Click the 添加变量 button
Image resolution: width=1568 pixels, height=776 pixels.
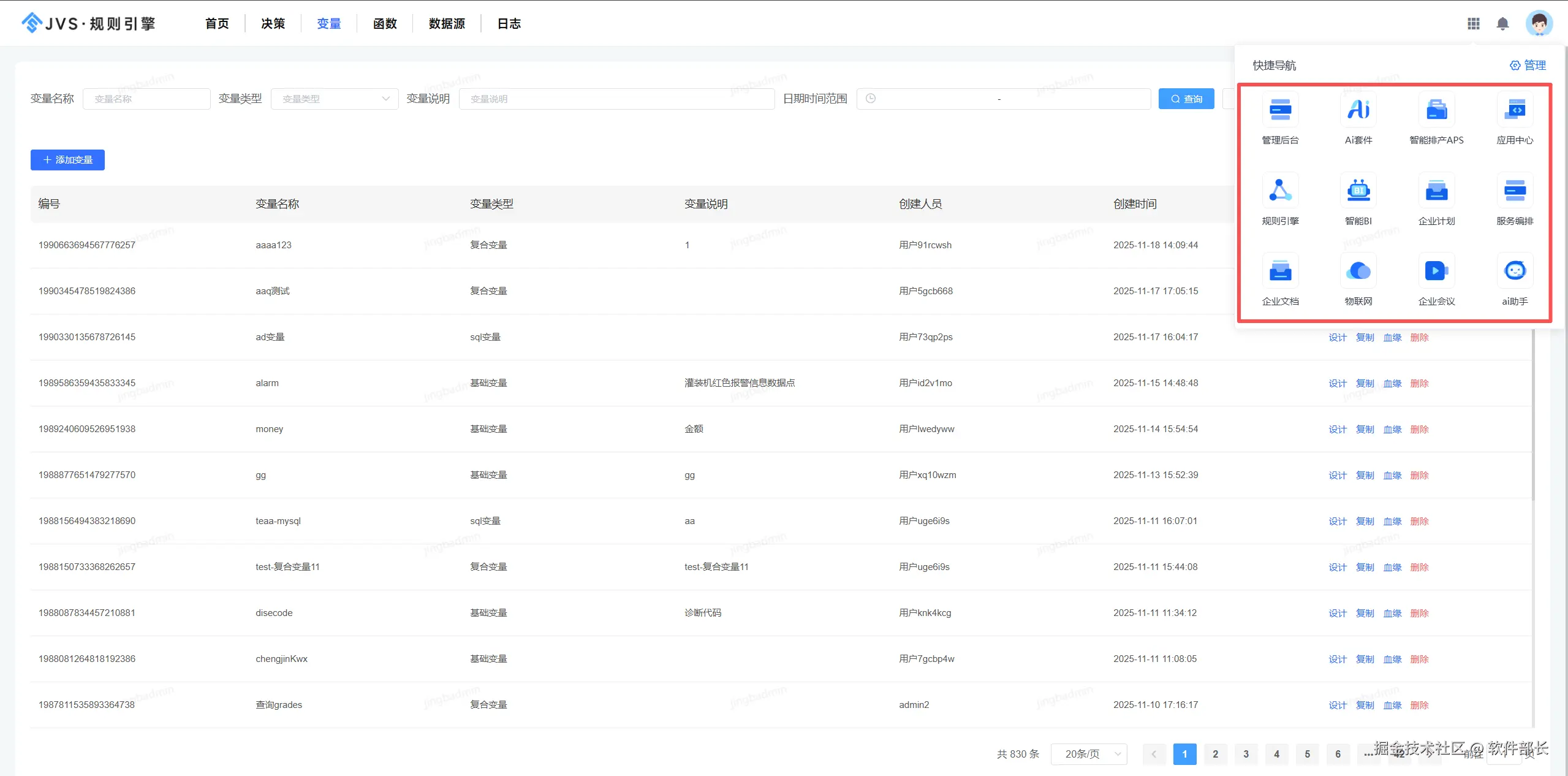point(67,160)
